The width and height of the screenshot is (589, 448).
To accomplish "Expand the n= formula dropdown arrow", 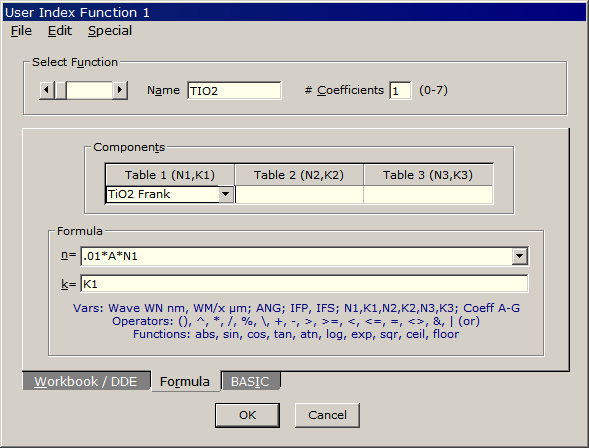I will click(x=520, y=256).
